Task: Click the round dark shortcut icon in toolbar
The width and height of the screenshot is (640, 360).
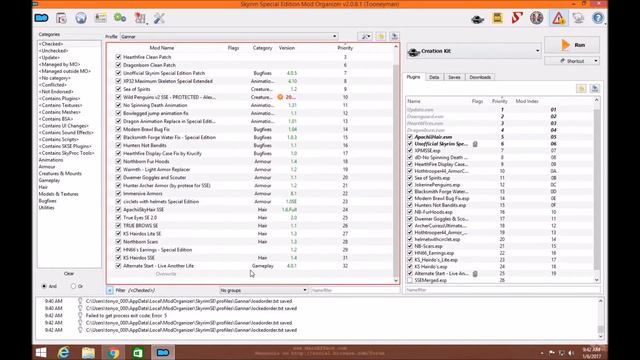Action: coord(537,18)
